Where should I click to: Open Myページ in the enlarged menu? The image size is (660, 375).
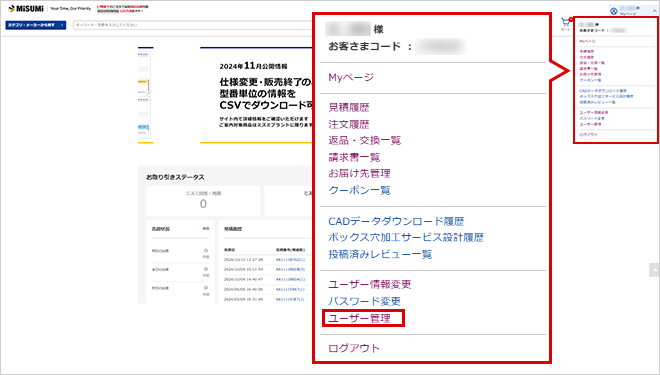click(x=351, y=77)
